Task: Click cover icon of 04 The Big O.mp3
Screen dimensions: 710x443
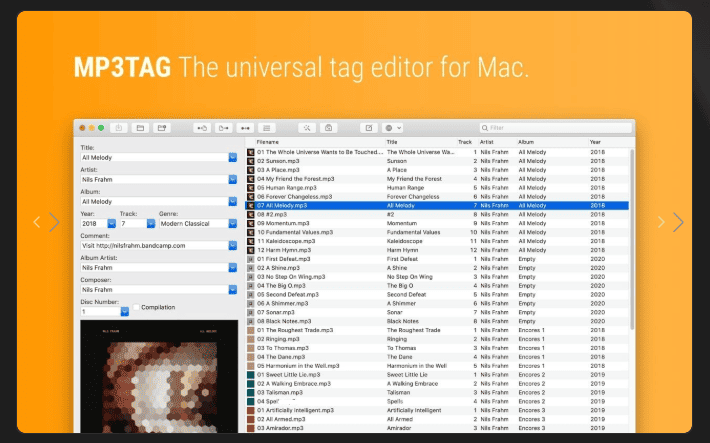Action: coord(250,286)
